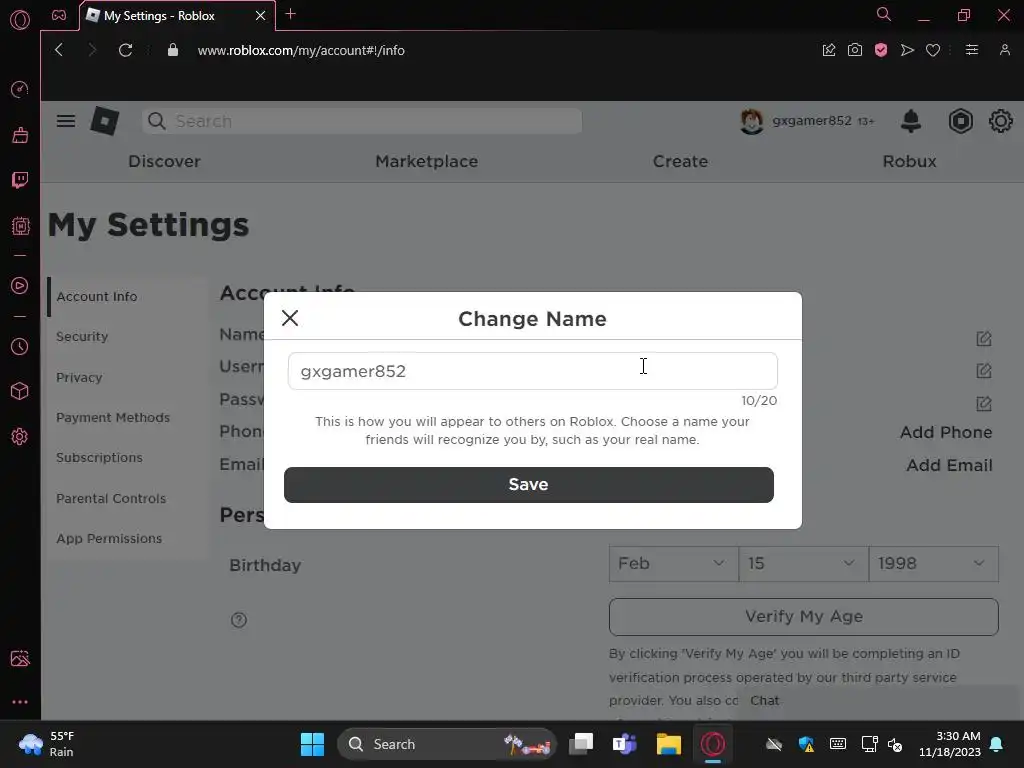Add page to bookmarks heart icon

tap(933, 50)
